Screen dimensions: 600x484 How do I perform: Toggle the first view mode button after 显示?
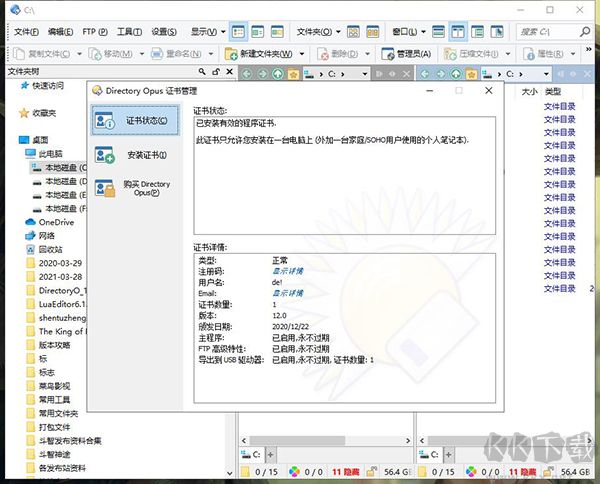(238, 32)
